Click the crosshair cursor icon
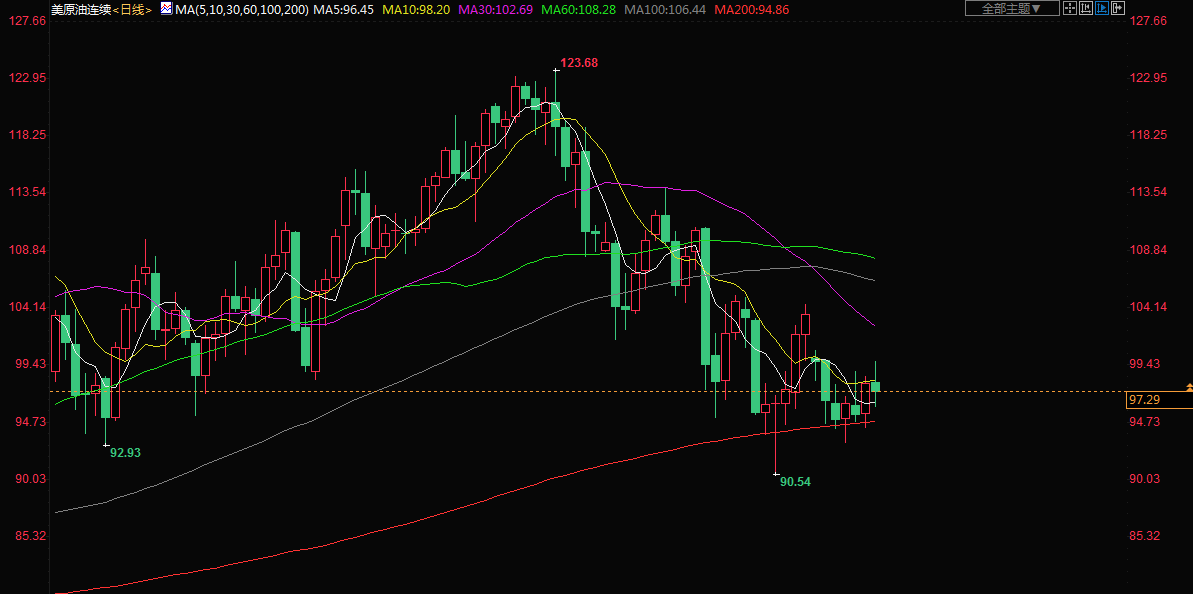The width and height of the screenshot is (1193, 594). pos(1069,8)
